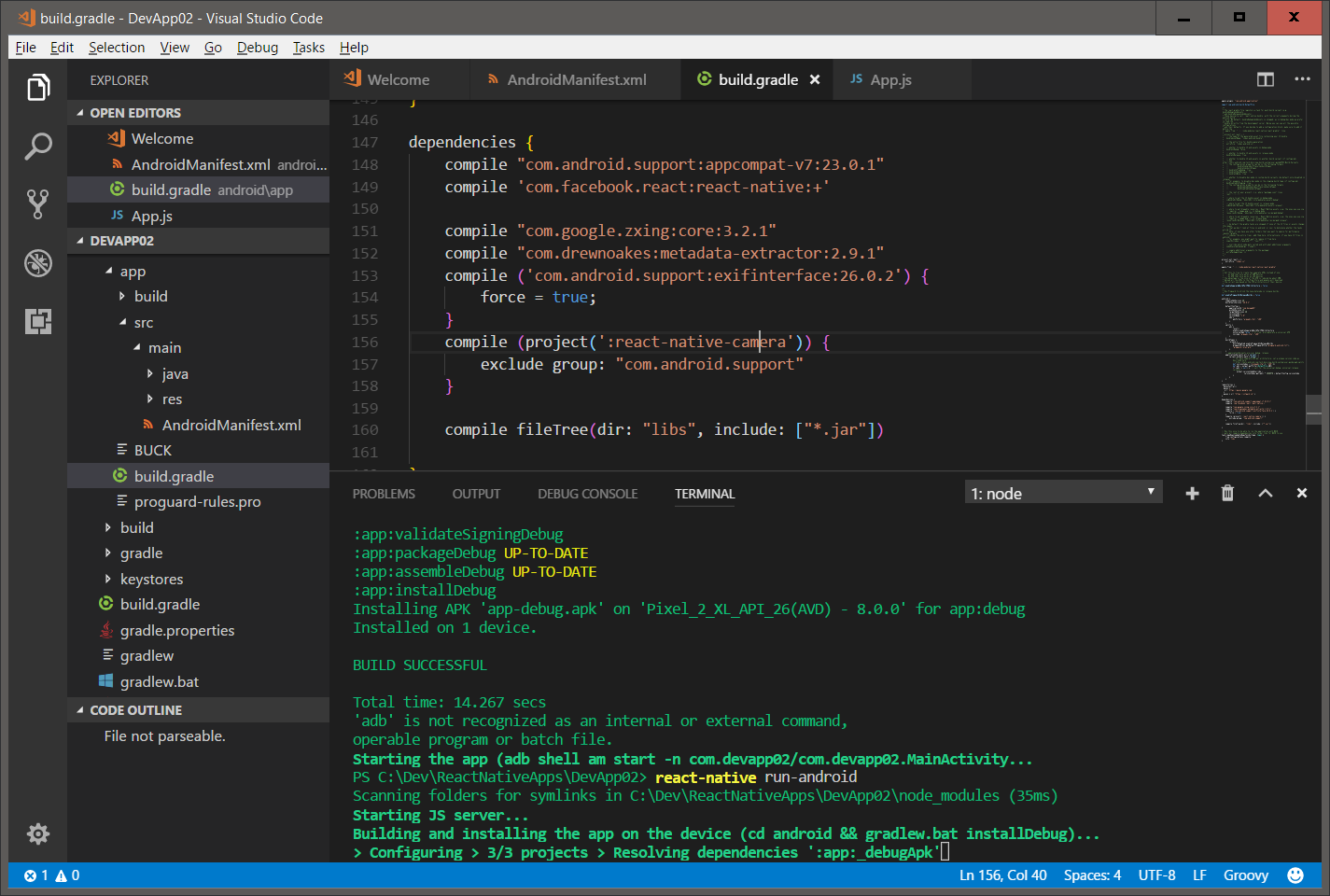The height and width of the screenshot is (896, 1330).
Task: Open the Edit menu
Action: point(62,48)
